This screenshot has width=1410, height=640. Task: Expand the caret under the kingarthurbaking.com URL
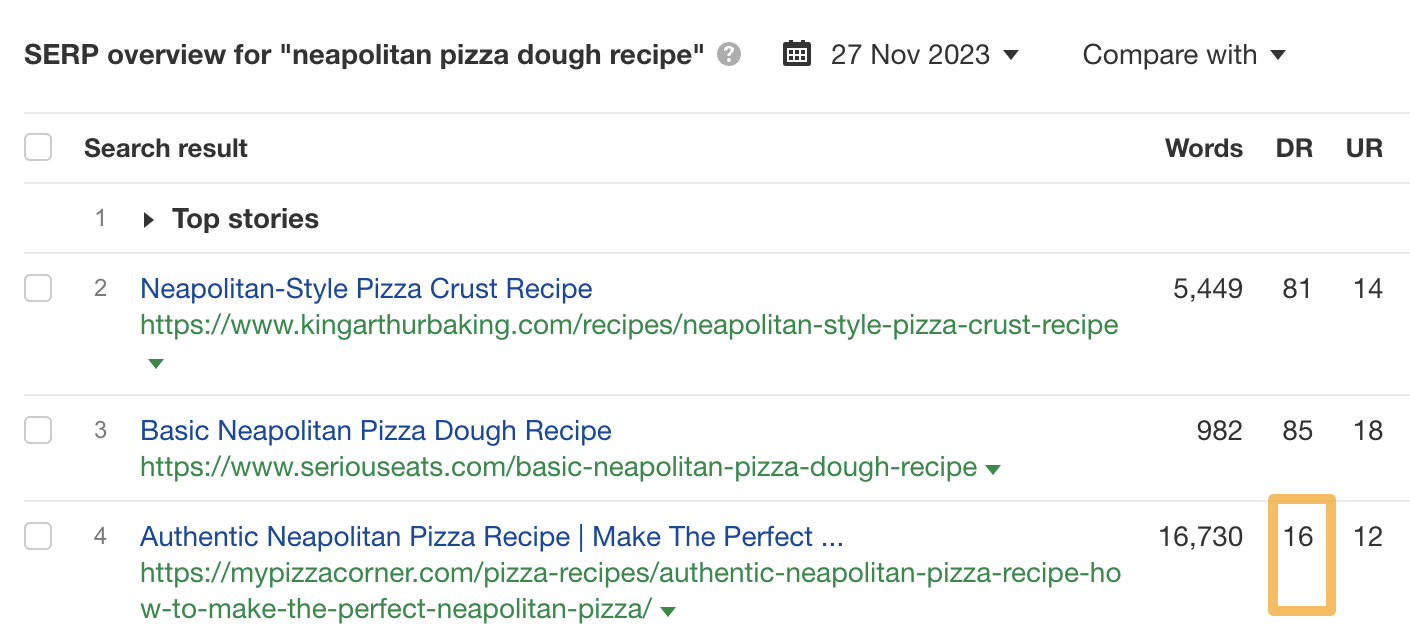[156, 363]
